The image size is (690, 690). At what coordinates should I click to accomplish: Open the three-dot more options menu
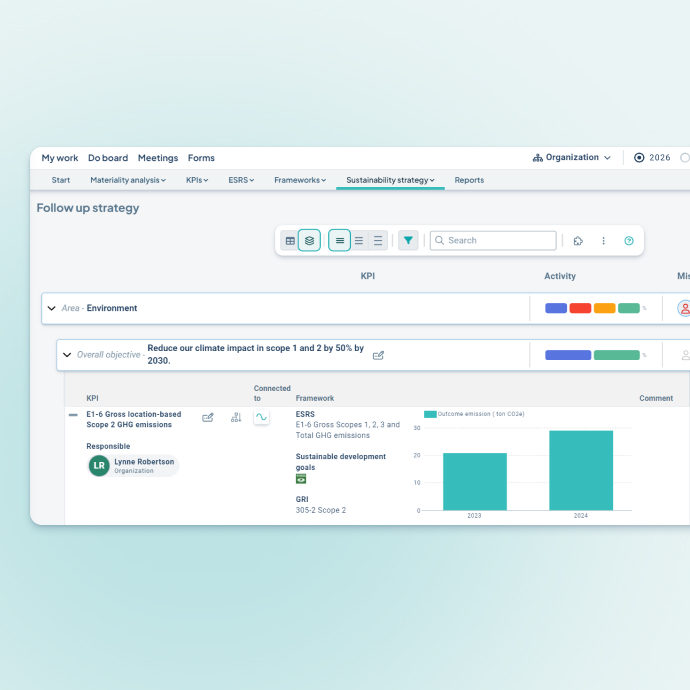[604, 241]
